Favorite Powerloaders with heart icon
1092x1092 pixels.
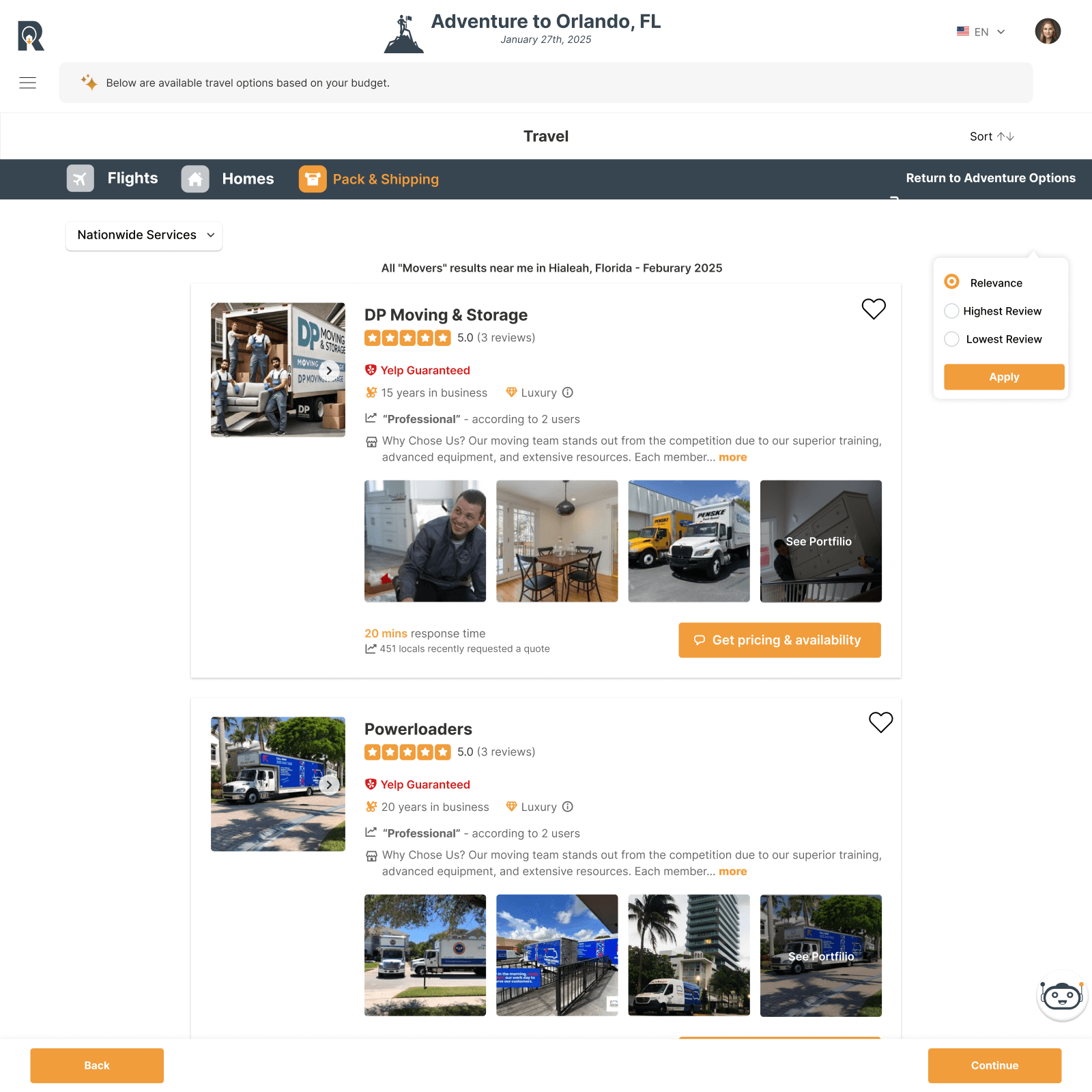(880, 722)
